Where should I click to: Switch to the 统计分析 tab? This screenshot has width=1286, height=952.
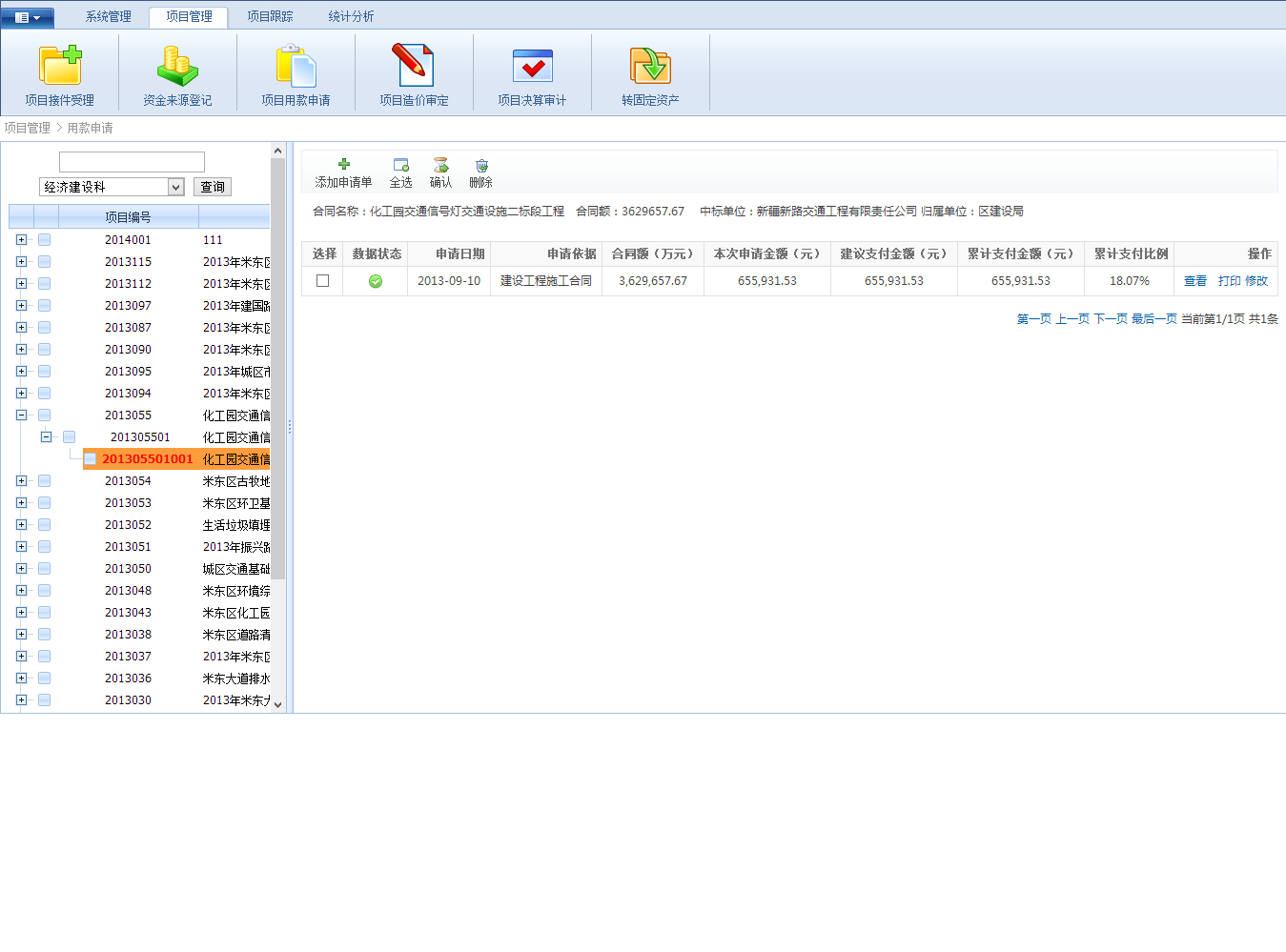coord(351,16)
